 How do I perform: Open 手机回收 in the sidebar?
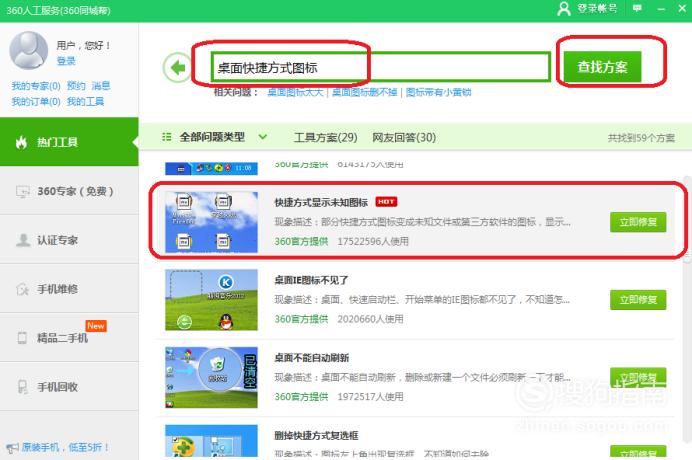tap(69, 387)
